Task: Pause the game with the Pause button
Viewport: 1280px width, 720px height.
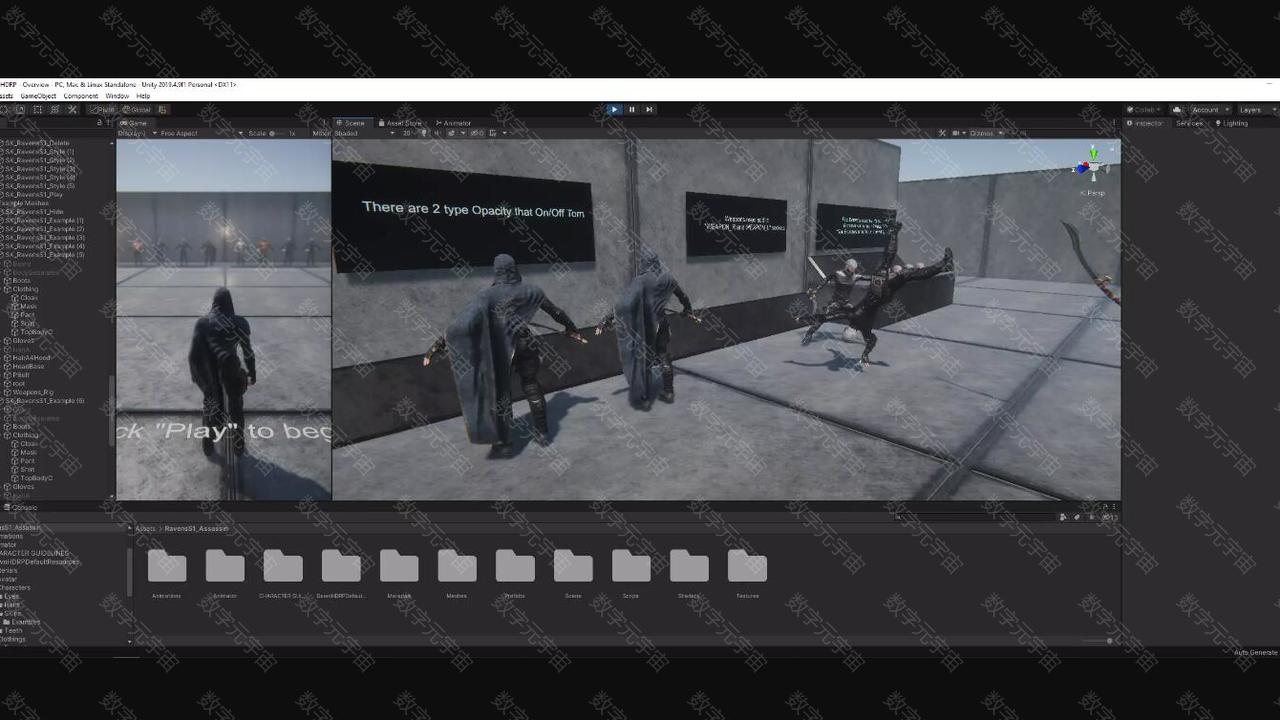Action: click(631, 110)
